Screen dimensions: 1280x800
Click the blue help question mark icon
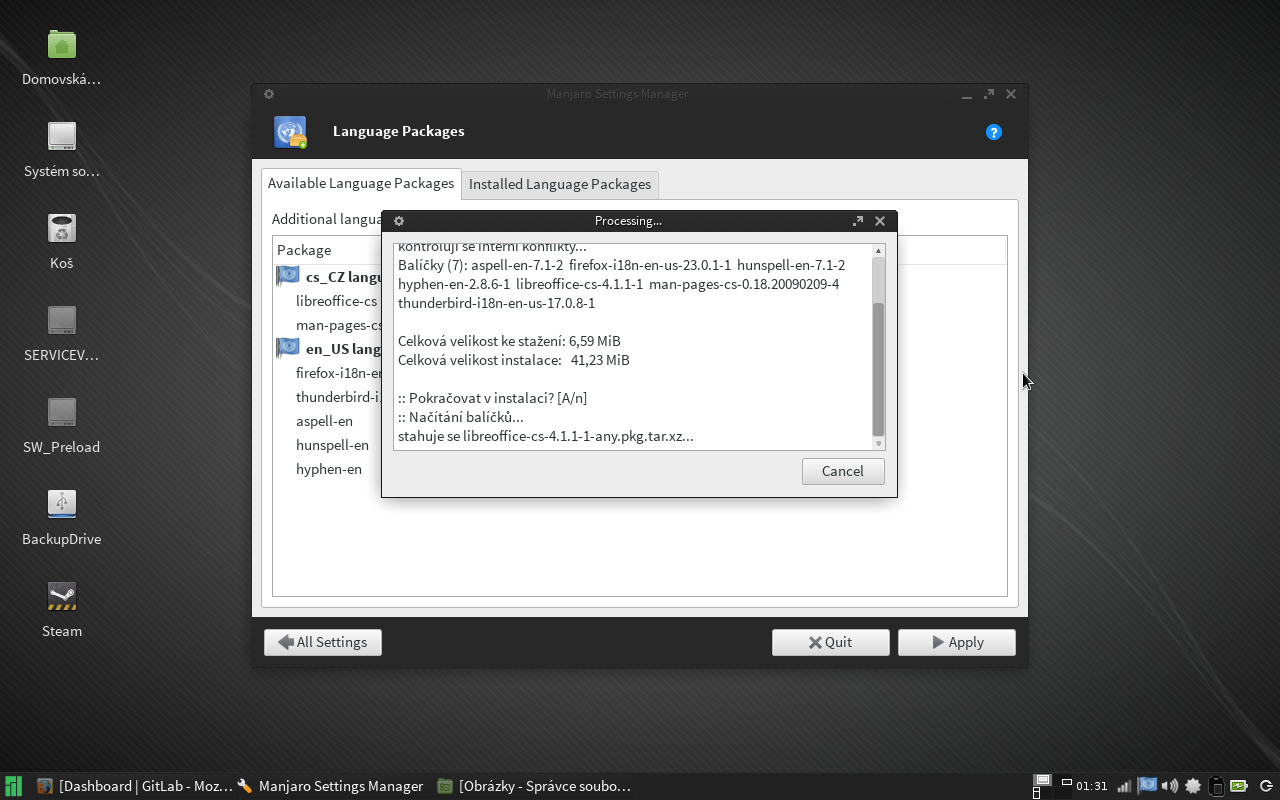(993, 132)
